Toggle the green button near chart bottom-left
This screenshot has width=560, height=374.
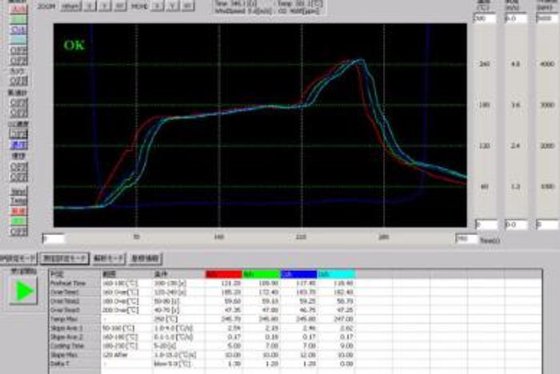point(18,221)
